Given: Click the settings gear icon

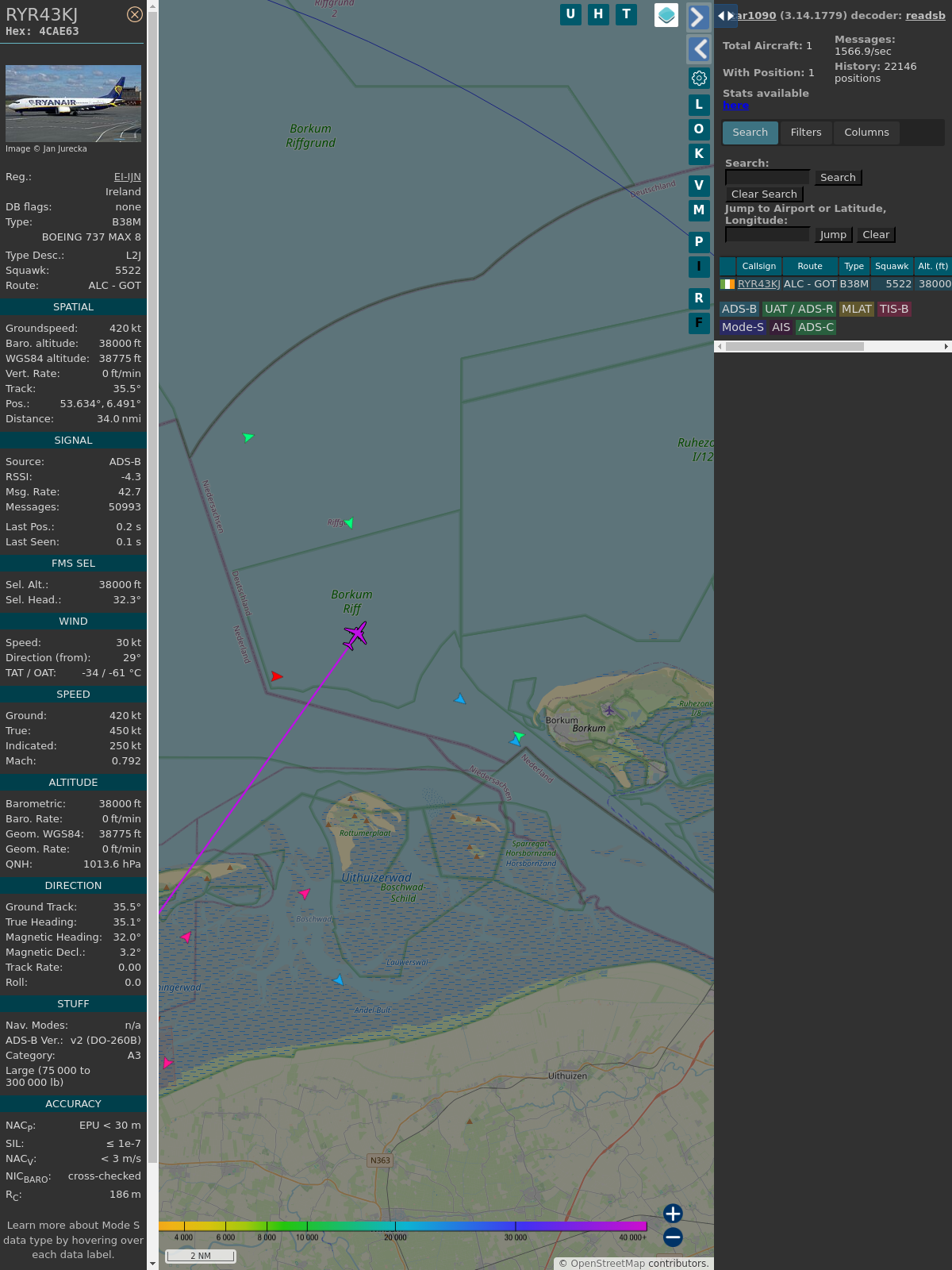Looking at the screenshot, I should 699,78.
